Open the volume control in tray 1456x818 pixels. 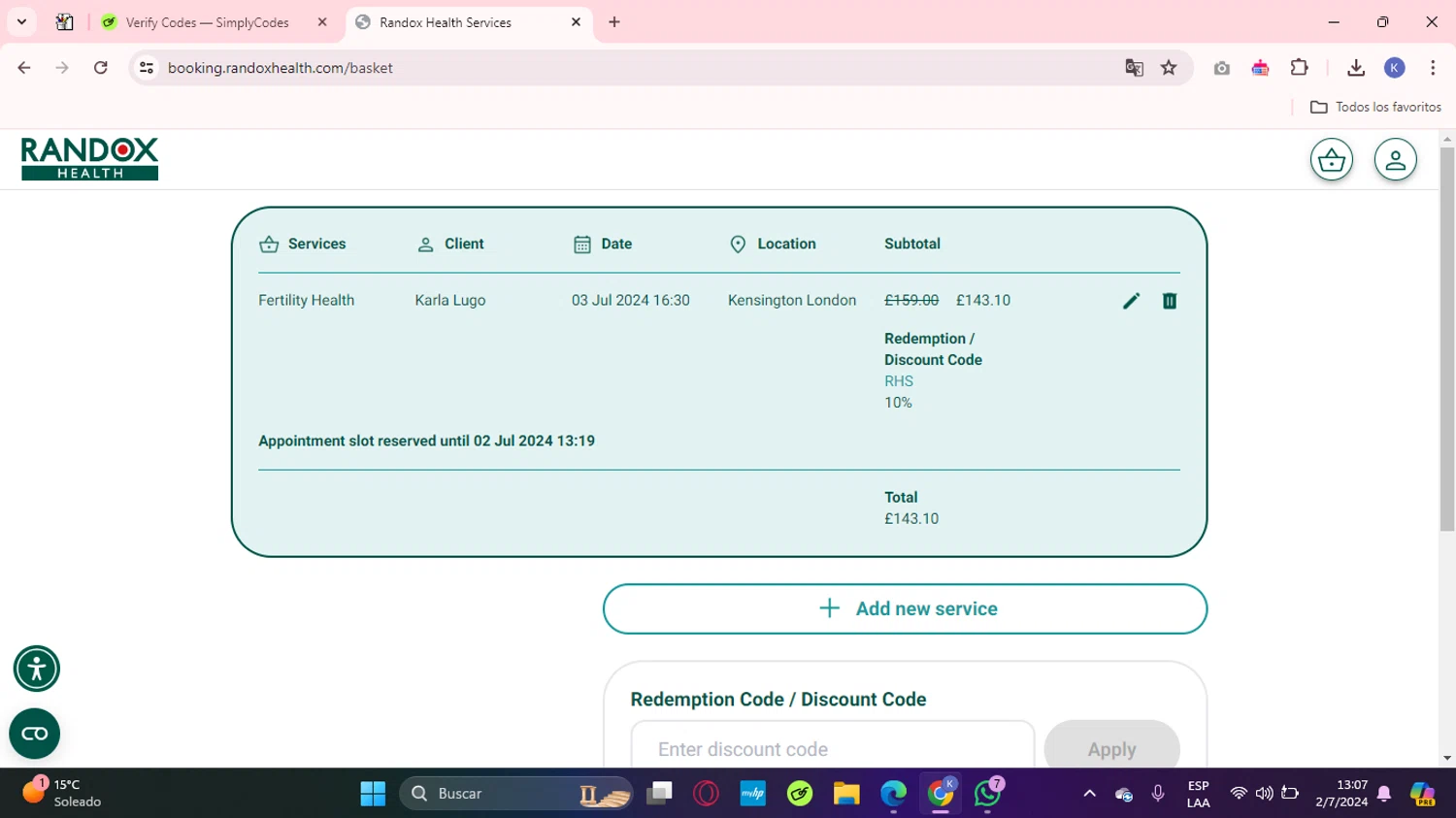click(x=1264, y=794)
